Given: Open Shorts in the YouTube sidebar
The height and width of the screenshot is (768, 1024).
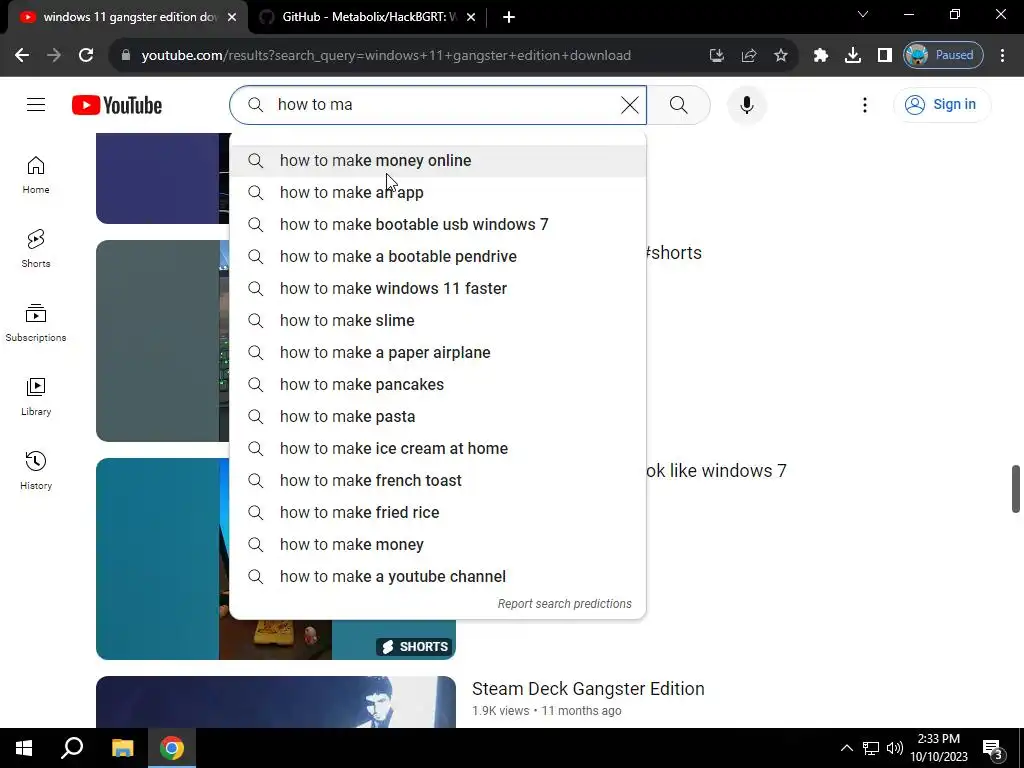Looking at the screenshot, I should point(36,249).
